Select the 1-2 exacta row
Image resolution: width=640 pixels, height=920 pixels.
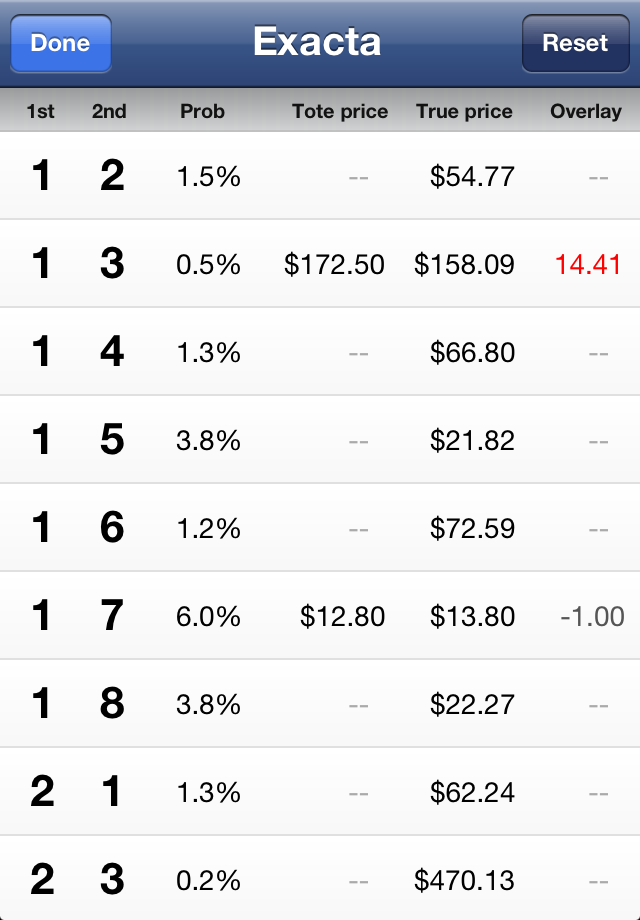pos(320,176)
